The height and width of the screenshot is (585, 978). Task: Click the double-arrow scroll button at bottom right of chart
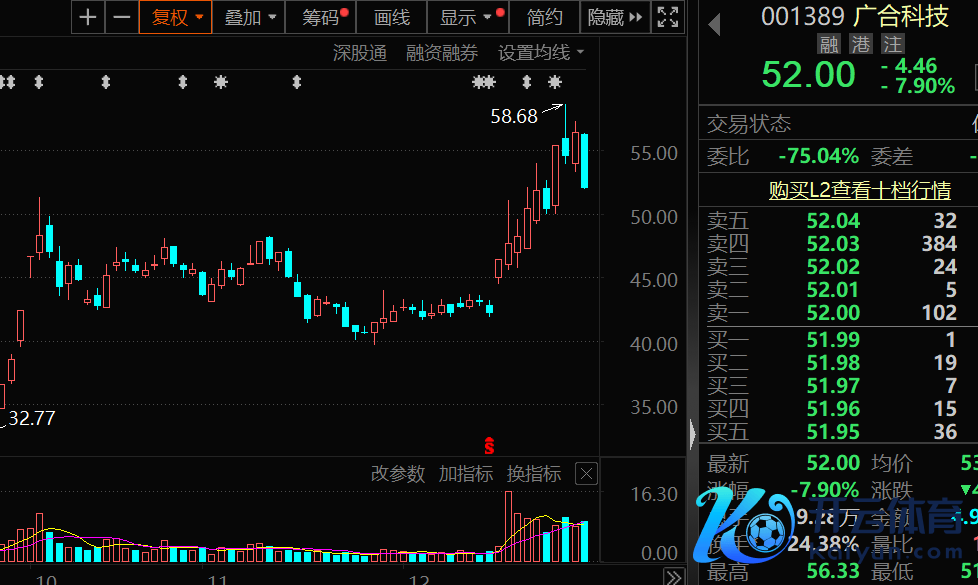click(x=674, y=577)
